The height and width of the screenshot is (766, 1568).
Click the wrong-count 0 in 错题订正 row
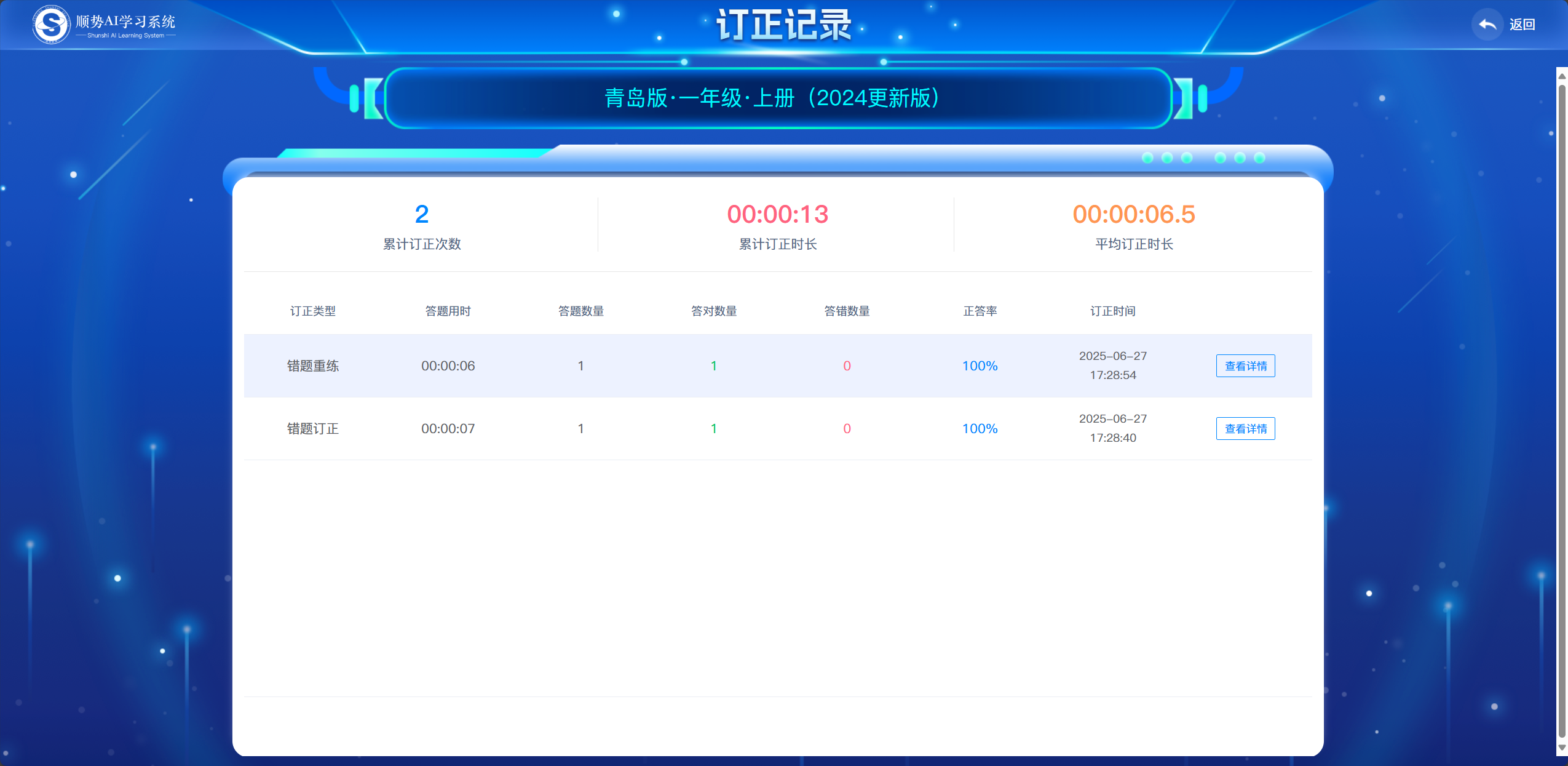pos(847,429)
